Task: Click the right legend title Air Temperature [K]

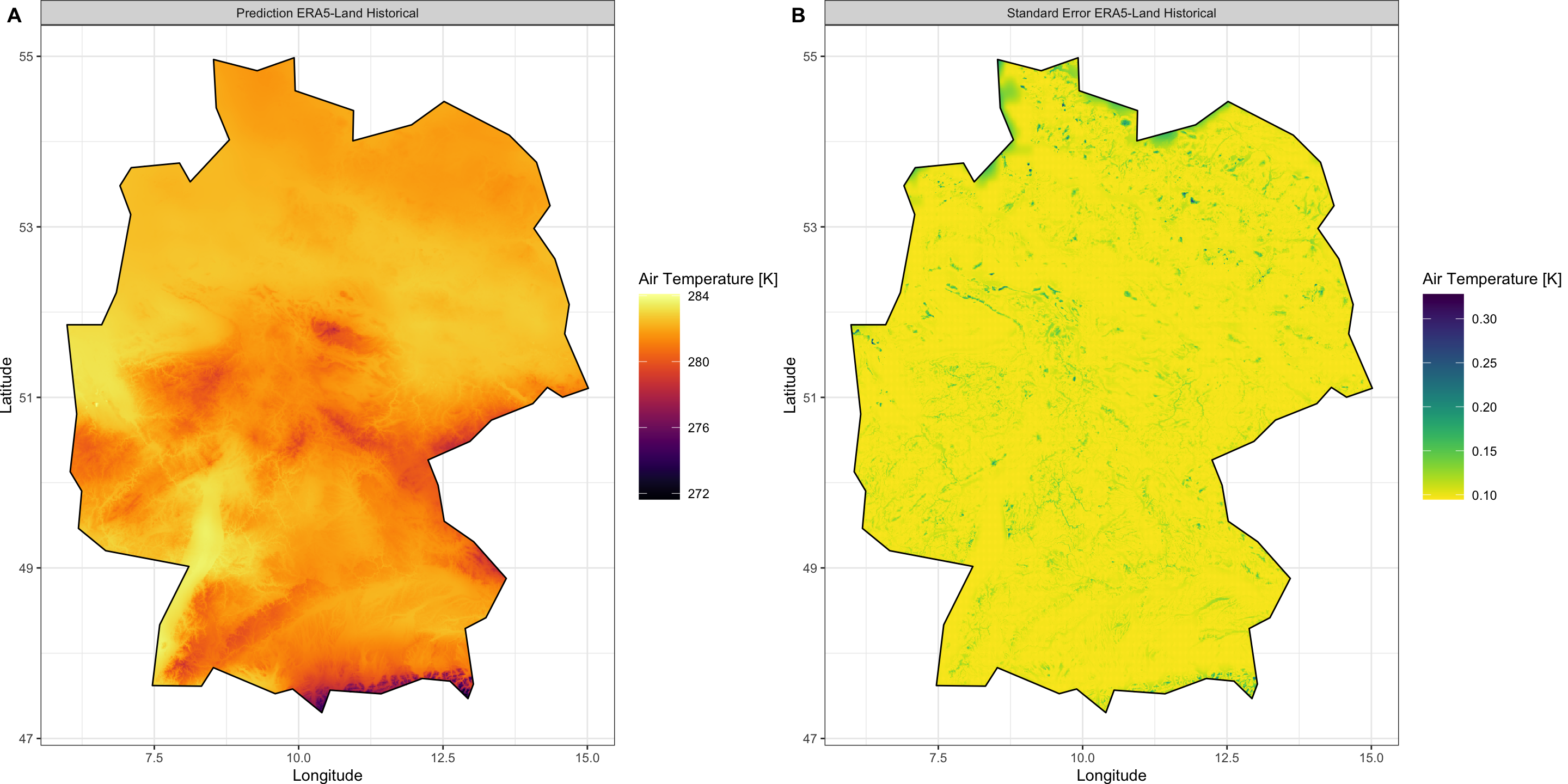Action: [1492, 279]
